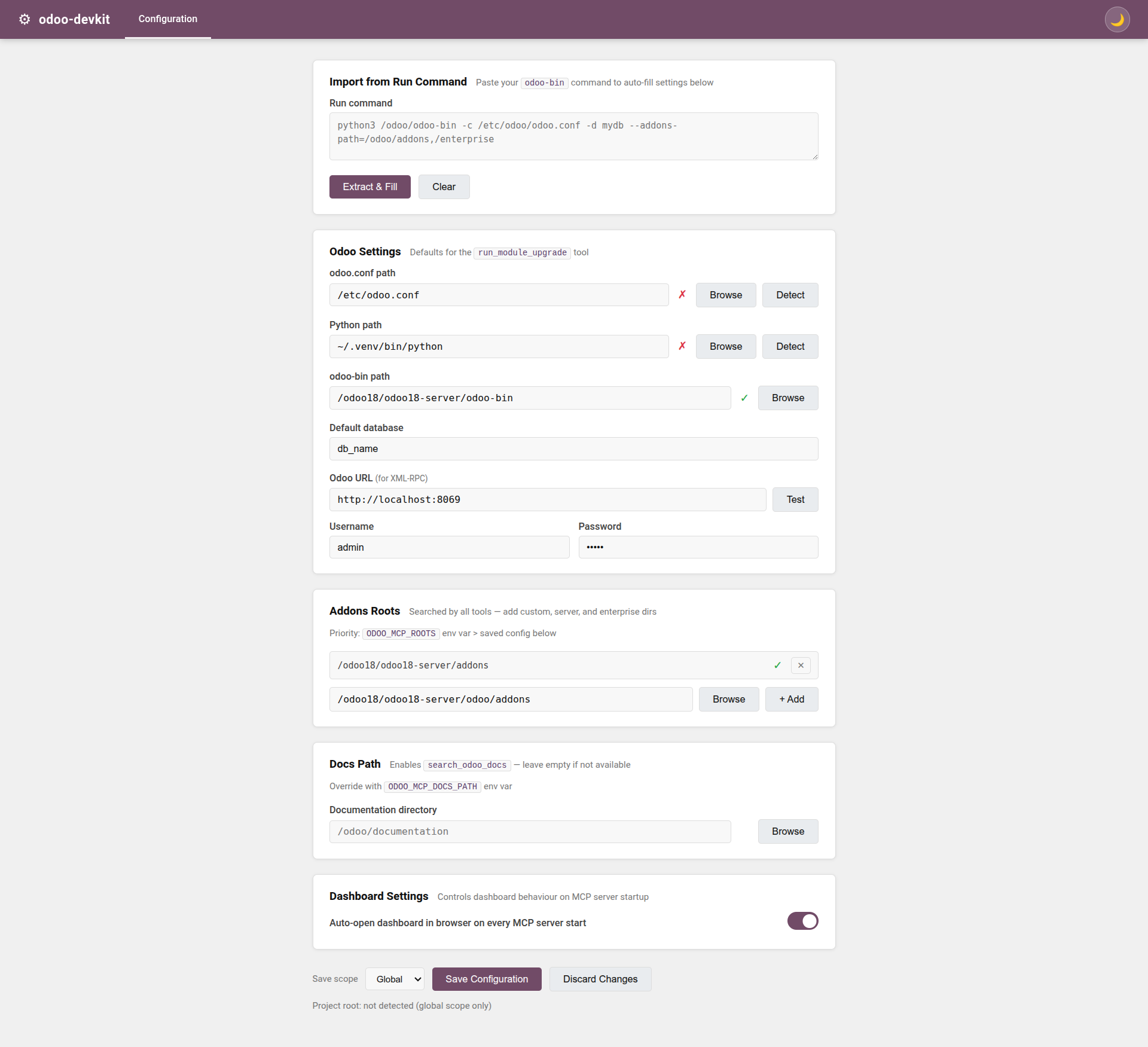Click the Project root status text
Viewport: 1148px width, 1047px height.
402,1006
